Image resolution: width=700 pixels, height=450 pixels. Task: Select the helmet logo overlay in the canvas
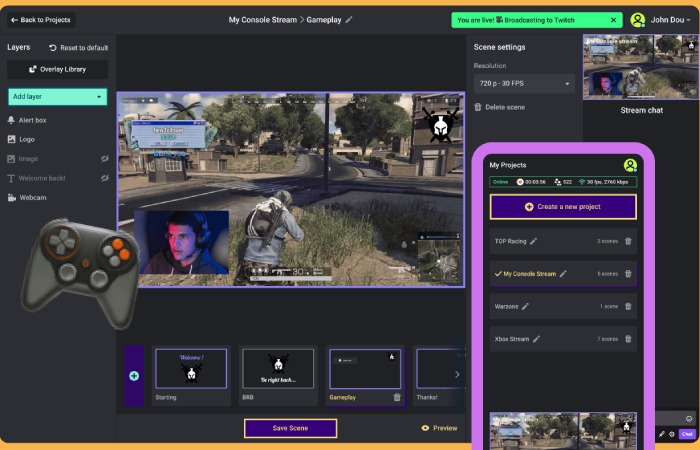[441, 125]
